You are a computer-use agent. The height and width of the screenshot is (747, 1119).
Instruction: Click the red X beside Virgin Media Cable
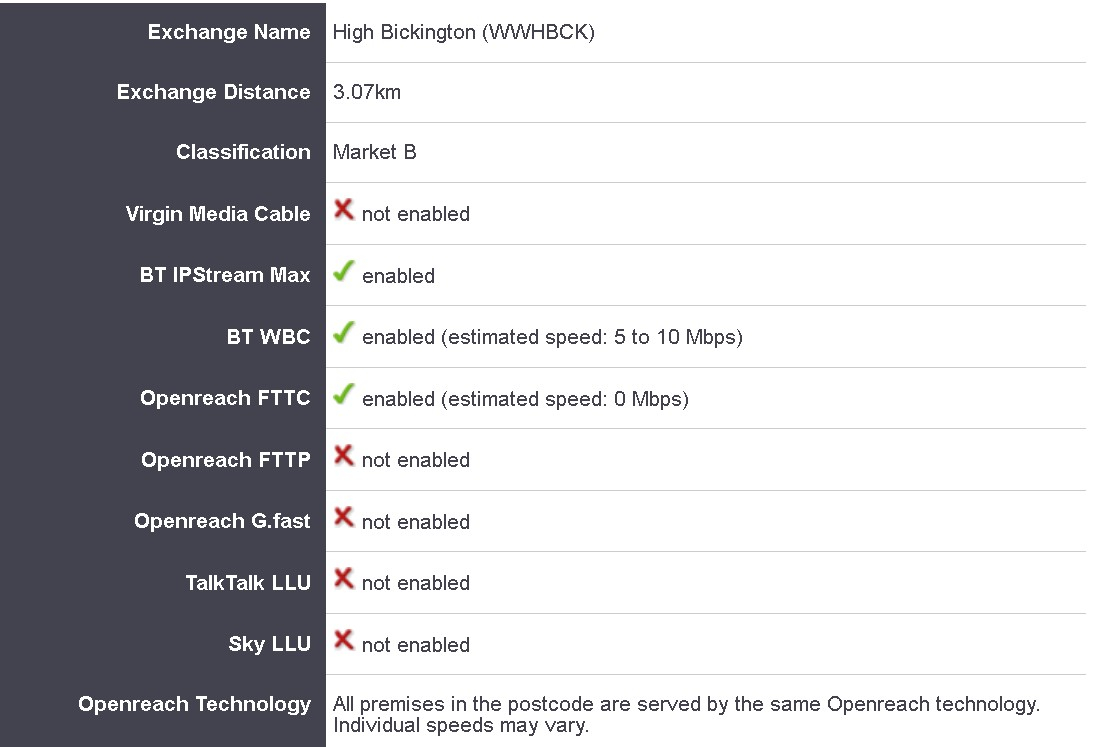coord(343,209)
